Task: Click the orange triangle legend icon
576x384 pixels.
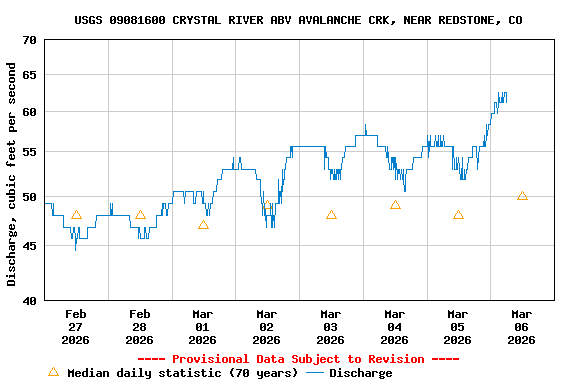Action: [53, 372]
